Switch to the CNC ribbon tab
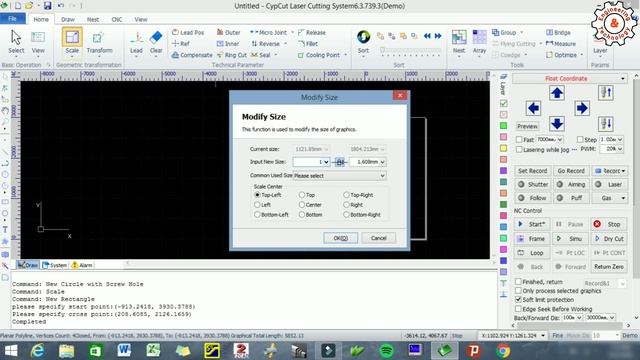 (117, 19)
